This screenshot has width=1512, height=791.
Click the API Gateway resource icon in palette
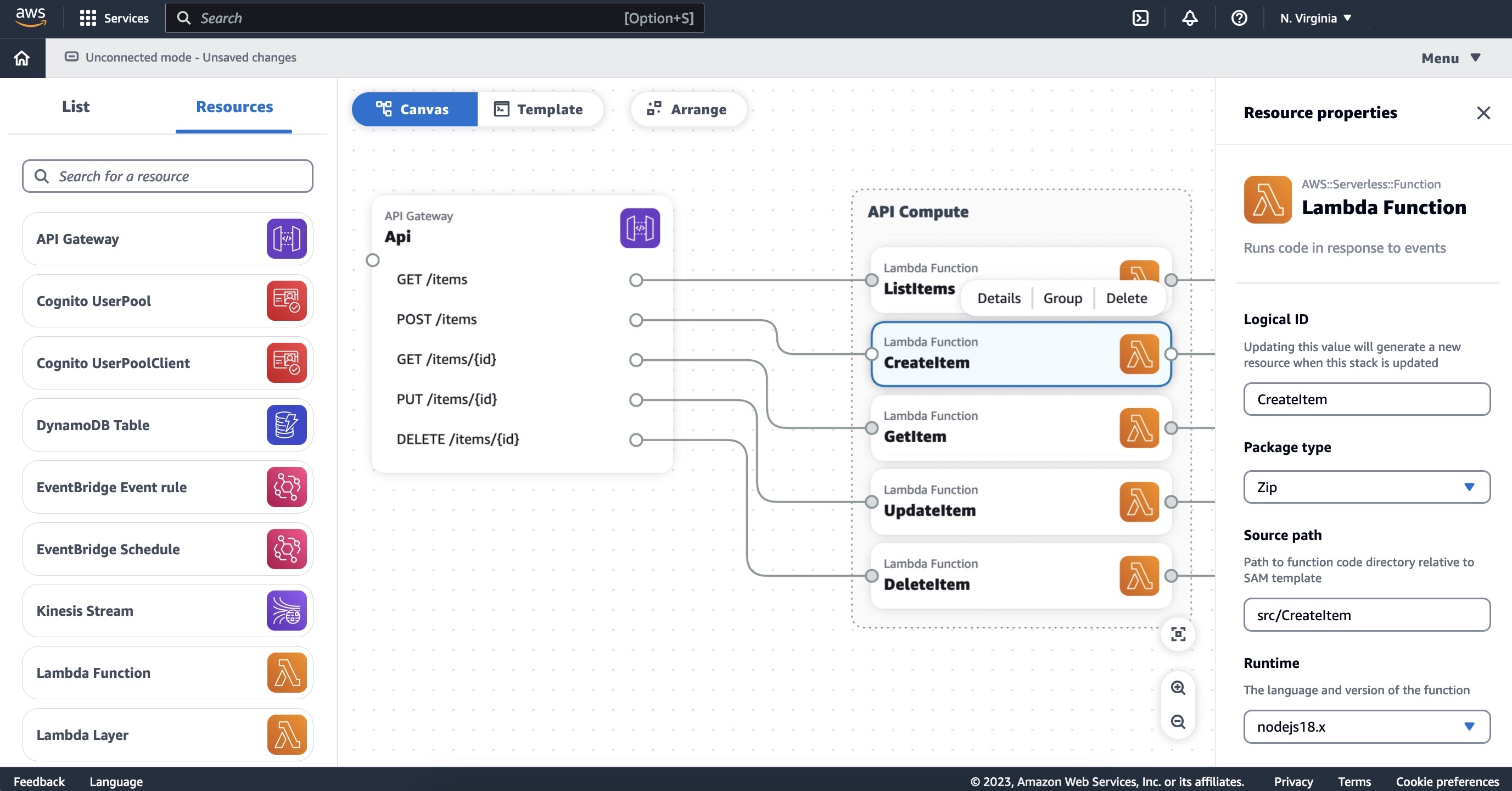(287, 238)
